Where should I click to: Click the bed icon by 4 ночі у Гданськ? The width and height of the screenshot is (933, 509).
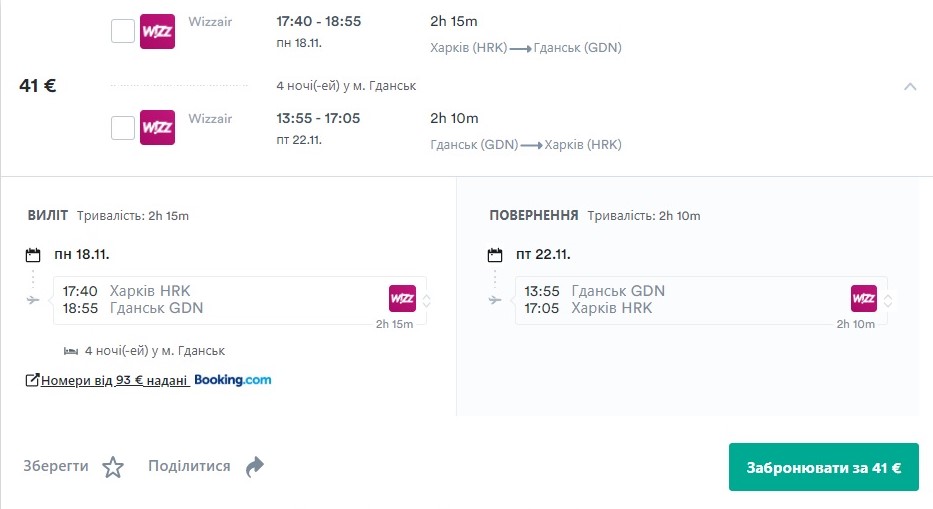71,351
